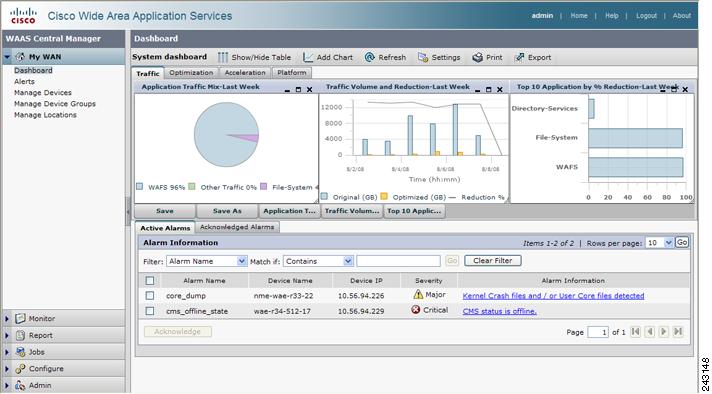Close Top 10 Application chart
The image size is (712, 394).
686,90
